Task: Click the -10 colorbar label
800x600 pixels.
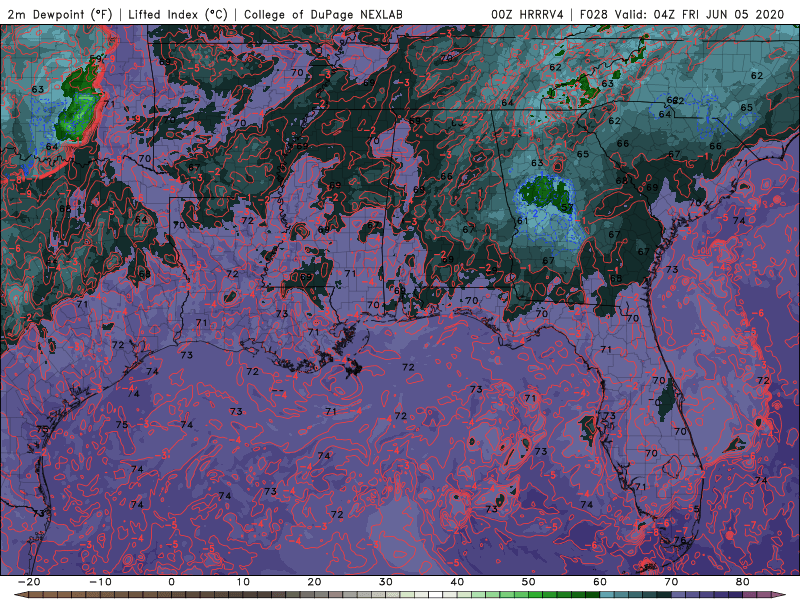Action: click(x=100, y=582)
